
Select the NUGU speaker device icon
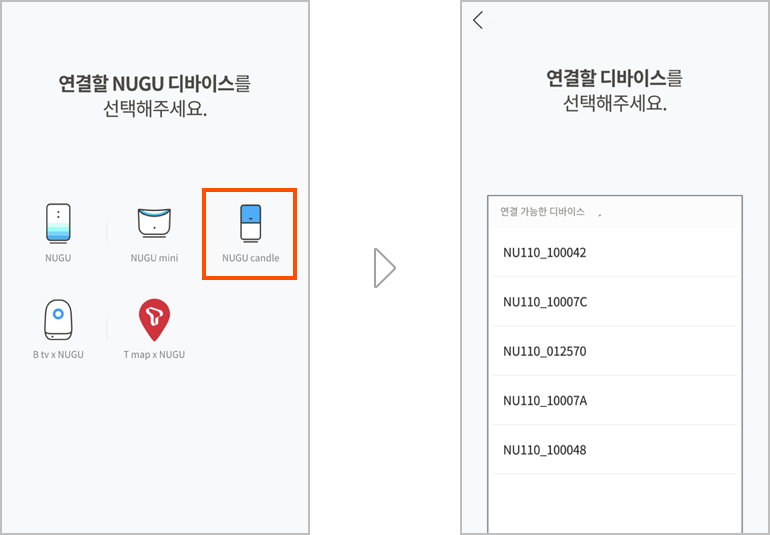coord(58,224)
